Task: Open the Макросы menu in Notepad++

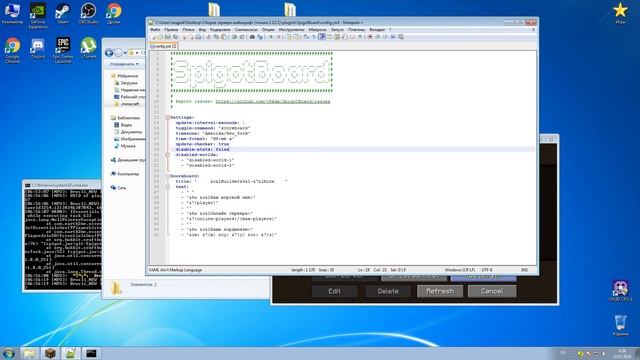Action: point(317,30)
